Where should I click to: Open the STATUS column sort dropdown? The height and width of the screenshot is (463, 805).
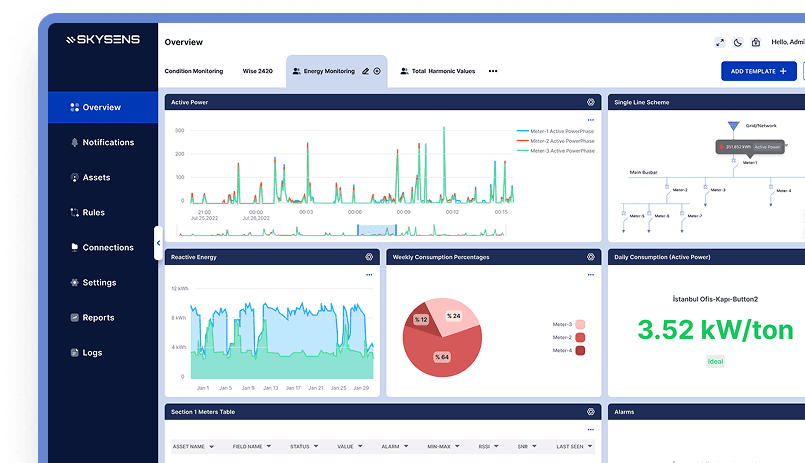tap(317, 447)
